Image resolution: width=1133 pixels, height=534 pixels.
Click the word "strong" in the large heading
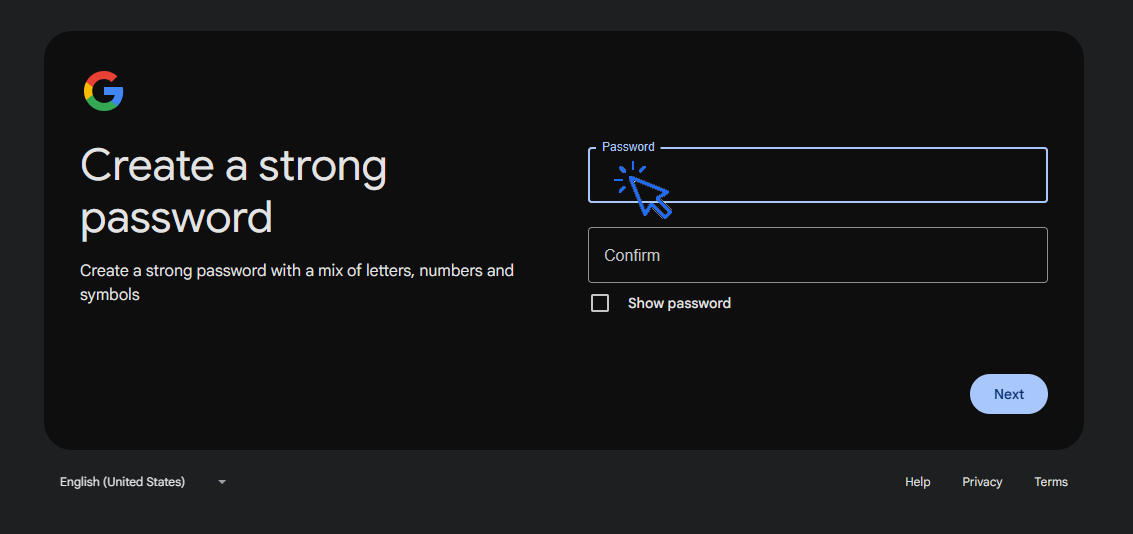[x=322, y=166]
